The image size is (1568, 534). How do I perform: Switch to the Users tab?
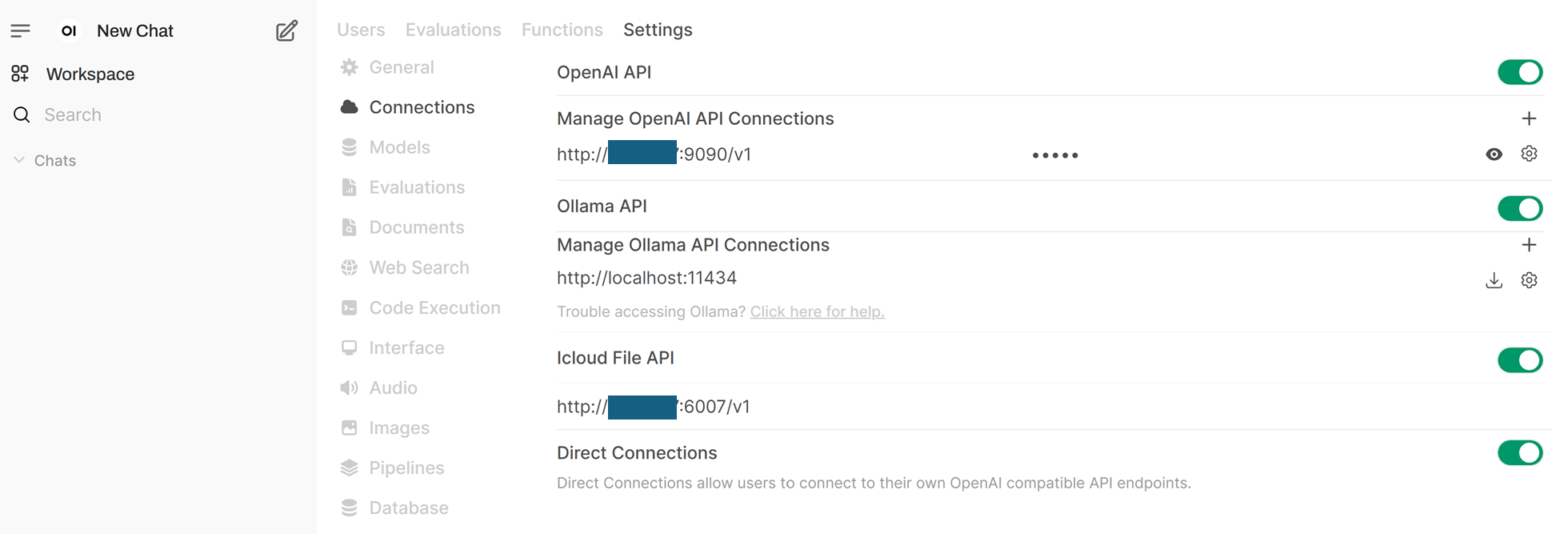pyautogui.click(x=360, y=30)
